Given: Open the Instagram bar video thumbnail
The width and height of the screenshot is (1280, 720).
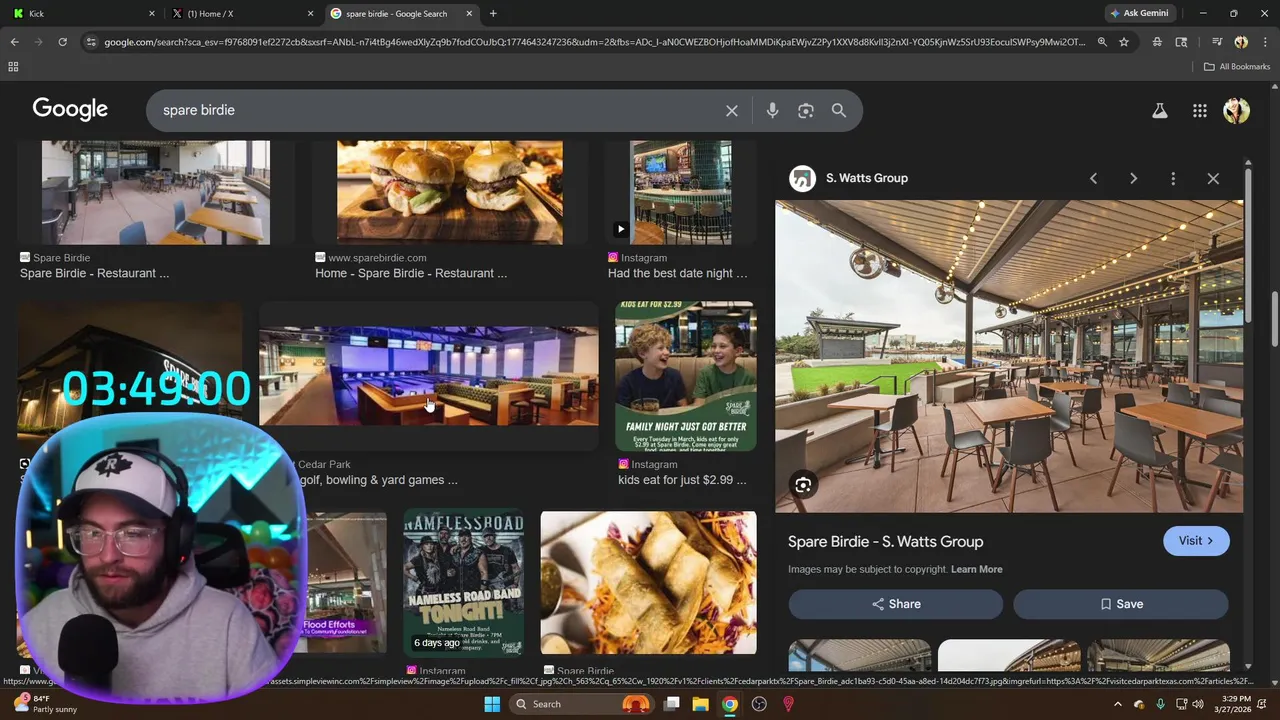Looking at the screenshot, I should (x=681, y=193).
